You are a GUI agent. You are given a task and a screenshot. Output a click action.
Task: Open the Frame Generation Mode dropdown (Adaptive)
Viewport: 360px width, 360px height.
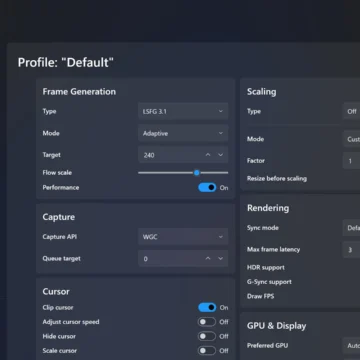pos(183,133)
